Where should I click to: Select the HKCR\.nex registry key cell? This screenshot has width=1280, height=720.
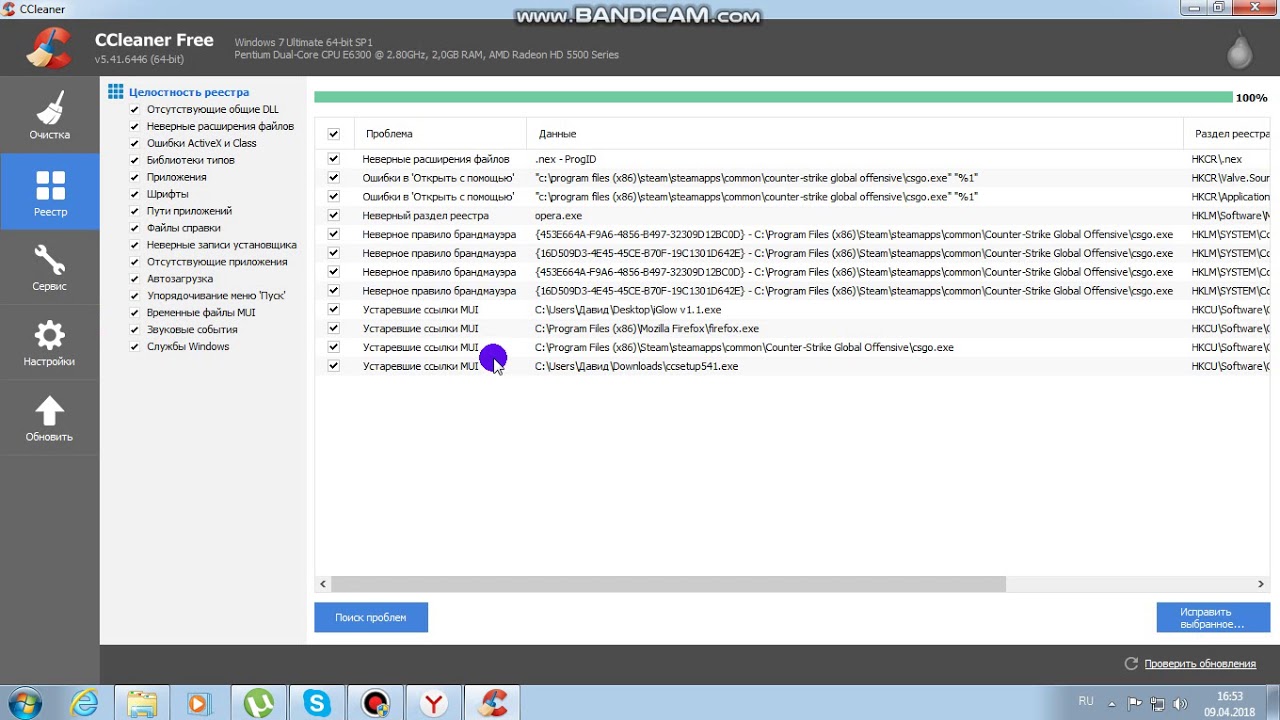pos(1216,159)
